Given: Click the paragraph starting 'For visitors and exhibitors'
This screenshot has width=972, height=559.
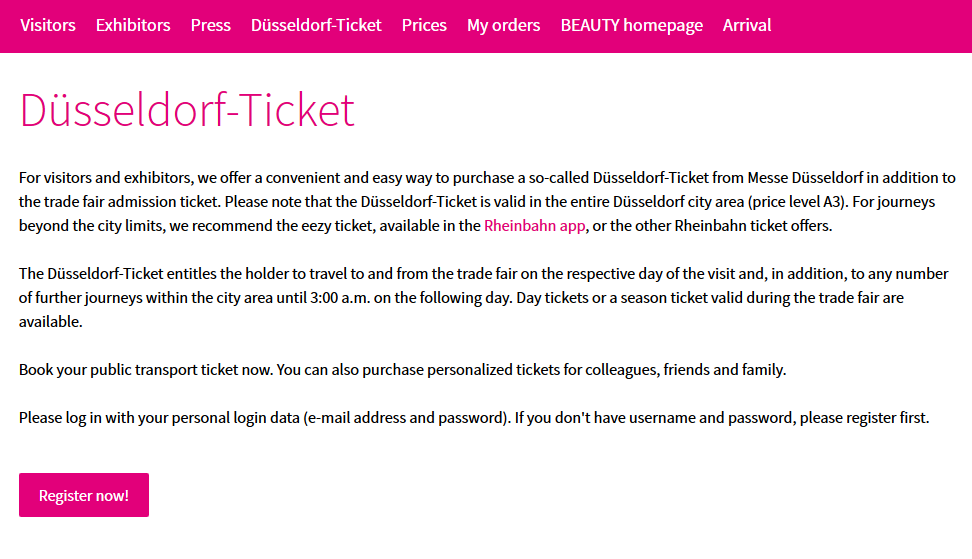Looking at the screenshot, I should click(487, 201).
